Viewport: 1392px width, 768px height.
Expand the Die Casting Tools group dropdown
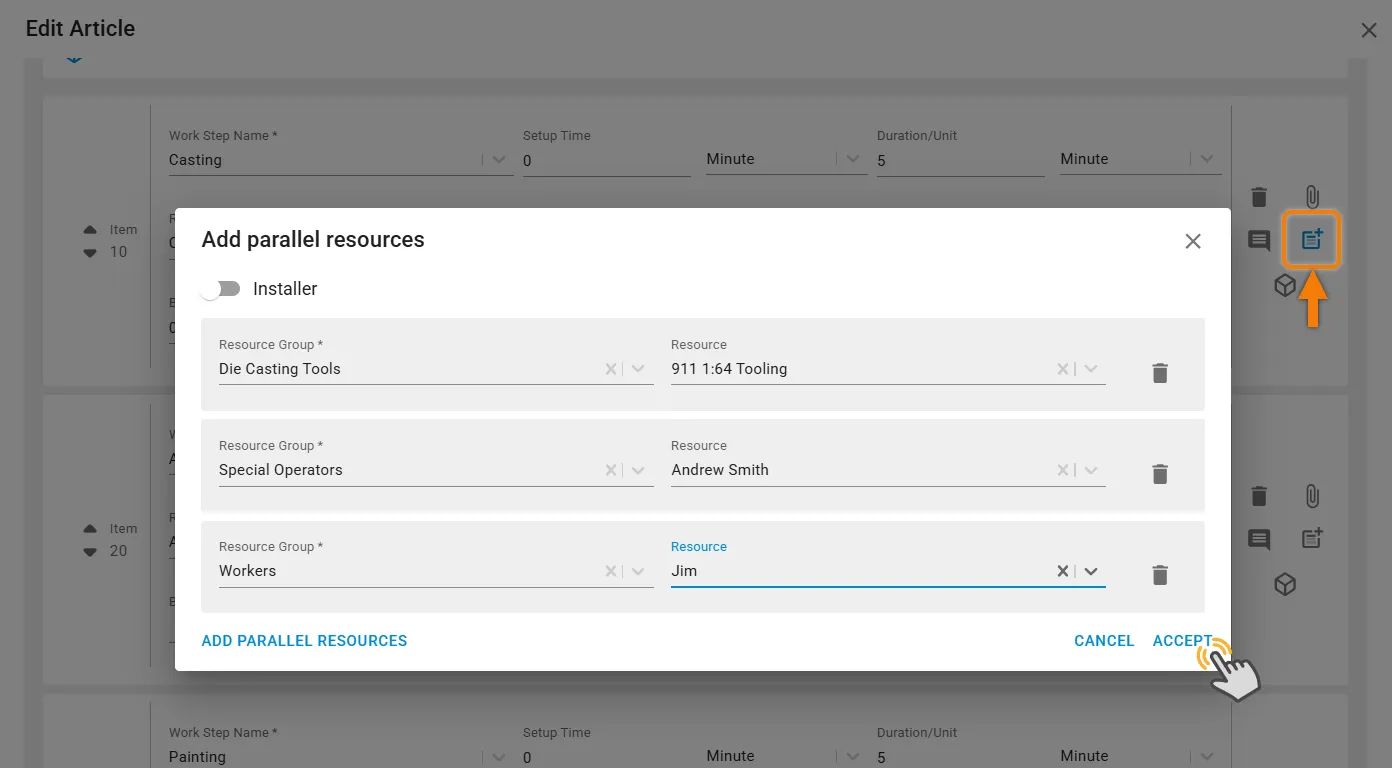[x=639, y=369]
